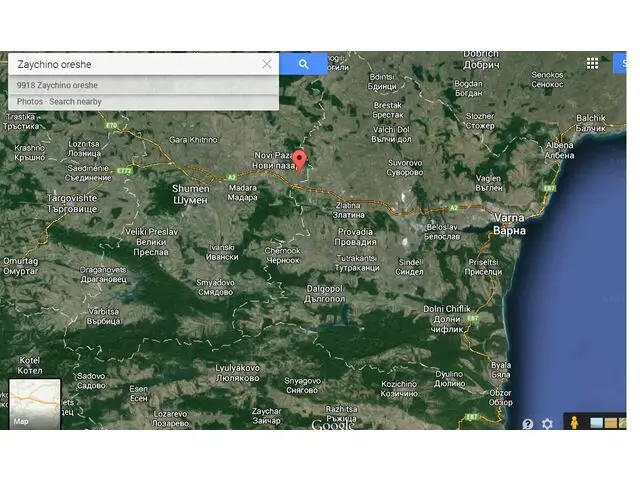Open second photo thumbnail in imagery strip
Image resolution: width=640 pixels, height=480 pixels.
[x=612, y=423]
